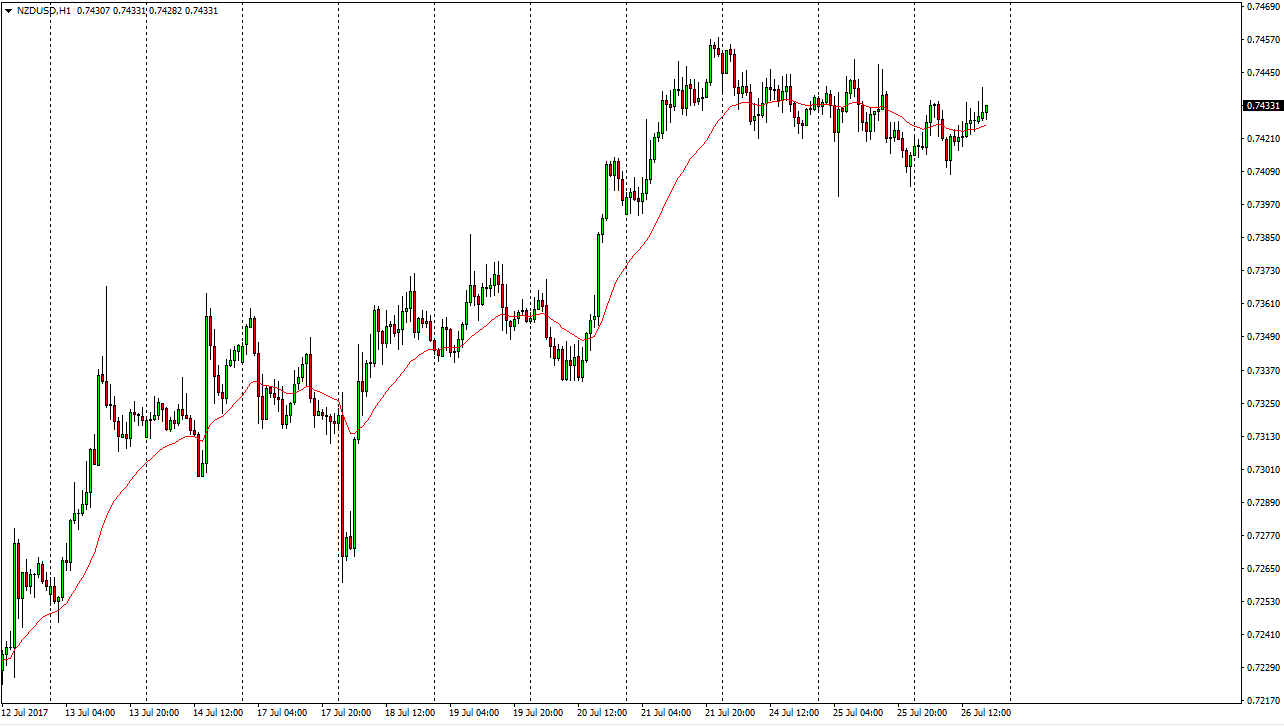Select the NZDUSD,H1 chart title text

[43, 10]
